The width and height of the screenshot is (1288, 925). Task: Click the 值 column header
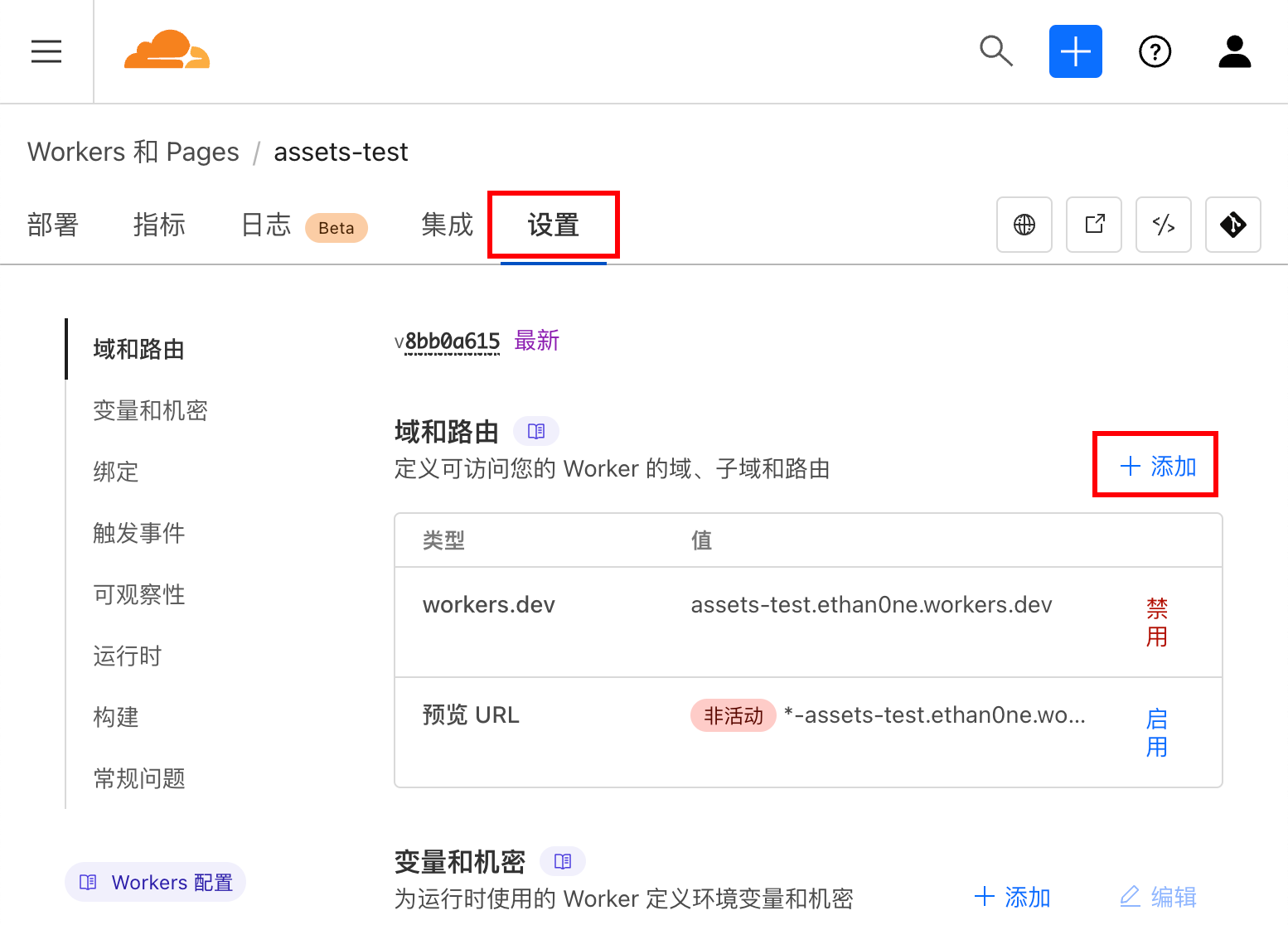pos(702,540)
